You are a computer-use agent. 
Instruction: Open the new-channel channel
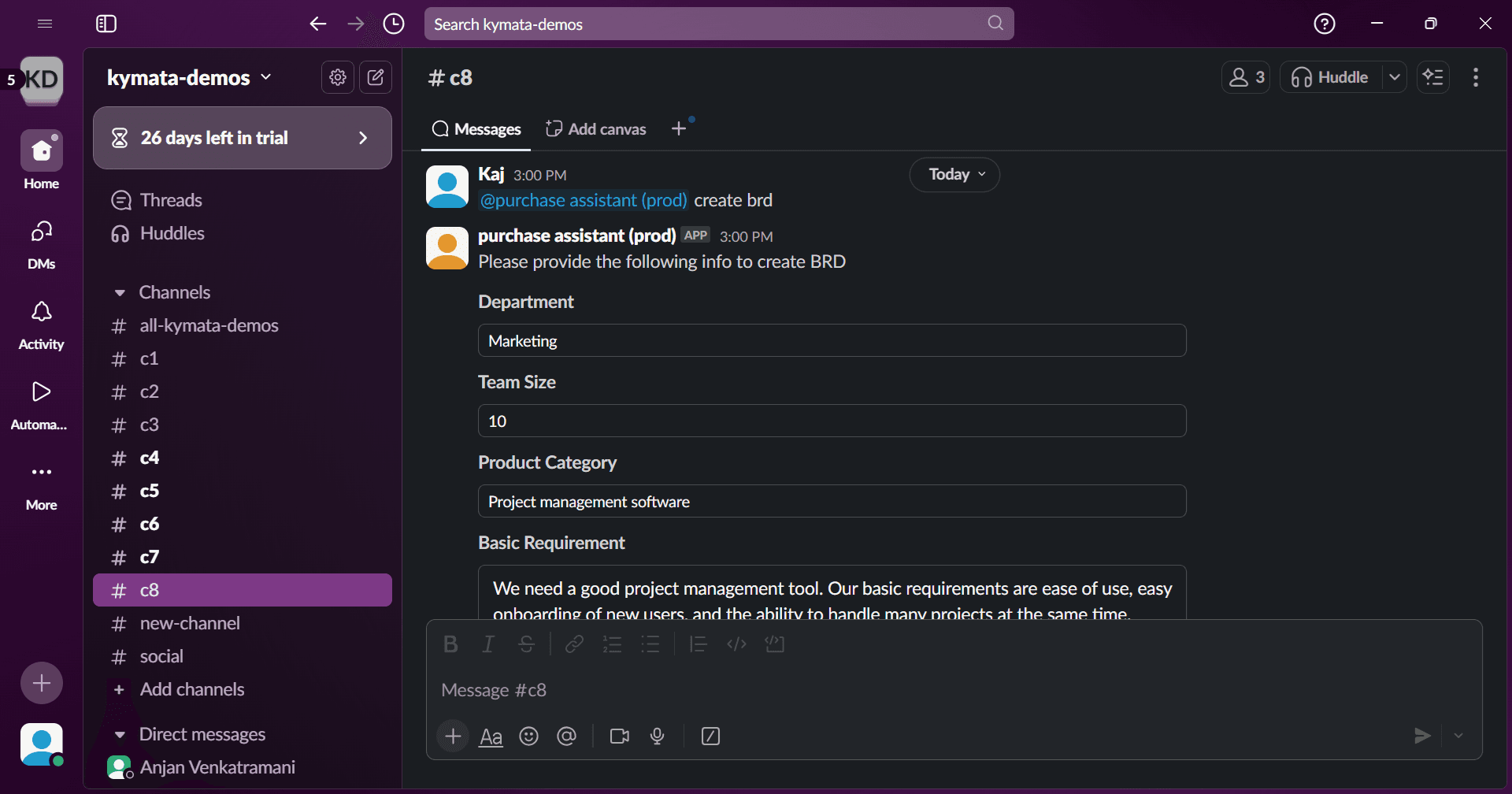(243, 623)
